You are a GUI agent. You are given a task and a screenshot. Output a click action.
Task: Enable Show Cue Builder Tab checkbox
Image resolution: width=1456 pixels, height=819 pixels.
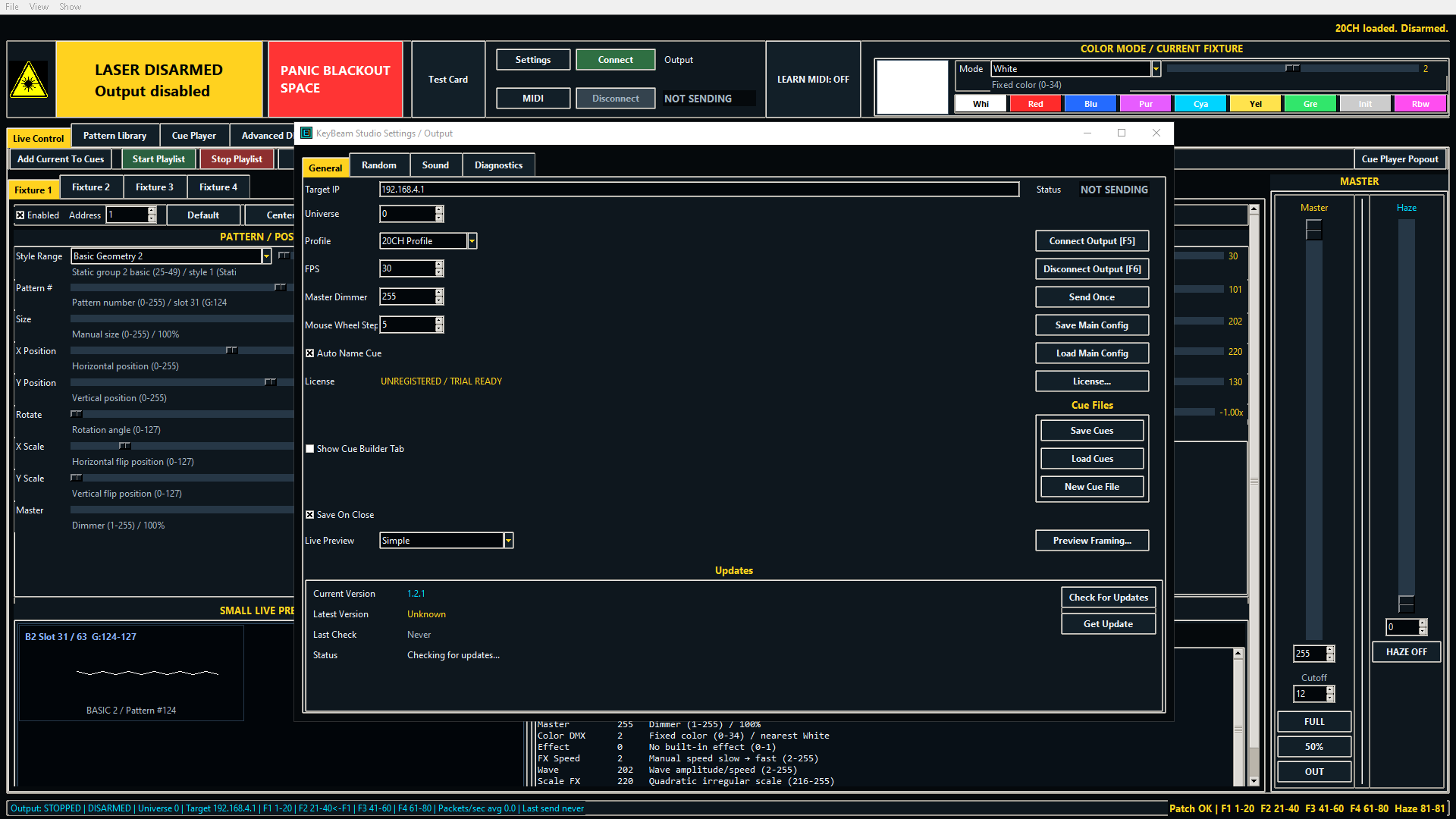tap(309, 449)
